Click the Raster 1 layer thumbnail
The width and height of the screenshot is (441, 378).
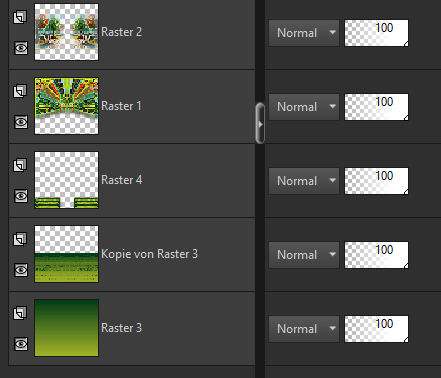66,106
